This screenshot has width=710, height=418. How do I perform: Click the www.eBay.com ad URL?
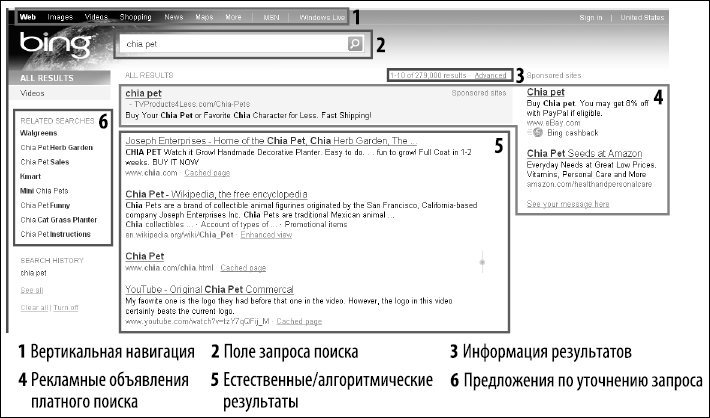pos(553,123)
